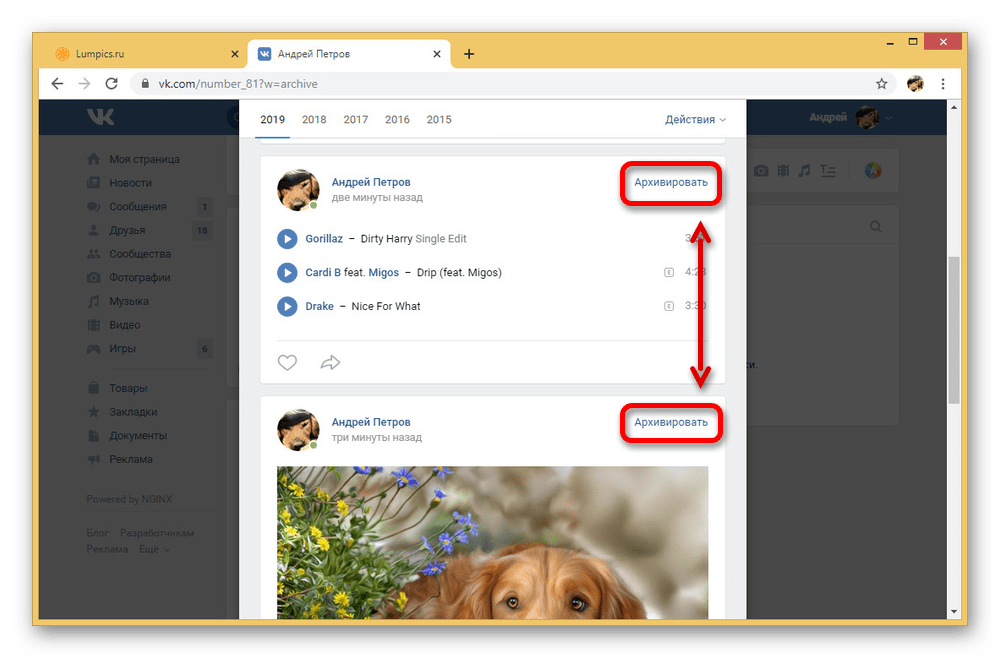Open avatar on the music post
Image resolution: width=1000 pixels, height=658 pixels.
point(298,189)
